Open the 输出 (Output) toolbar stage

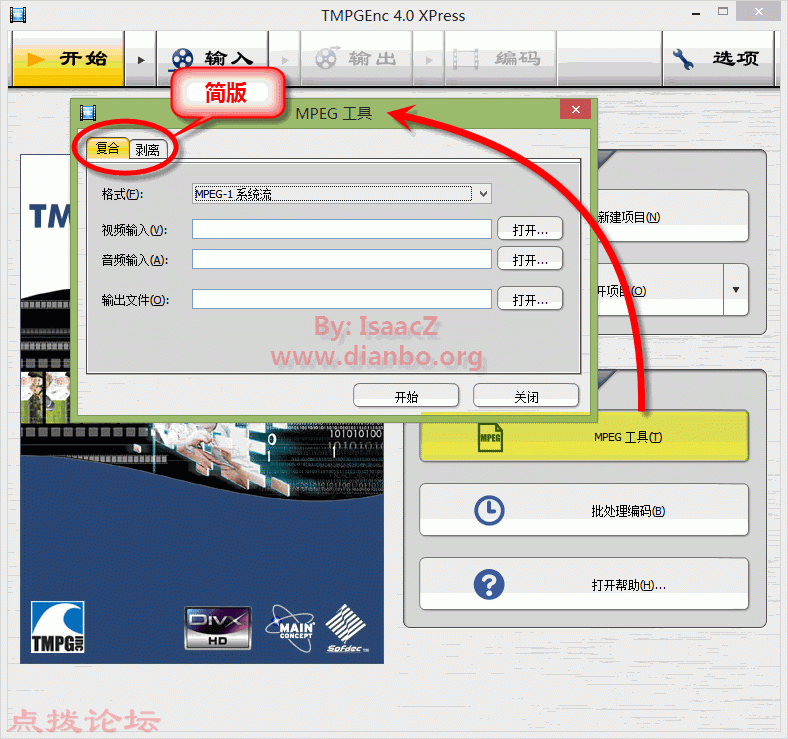point(356,58)
